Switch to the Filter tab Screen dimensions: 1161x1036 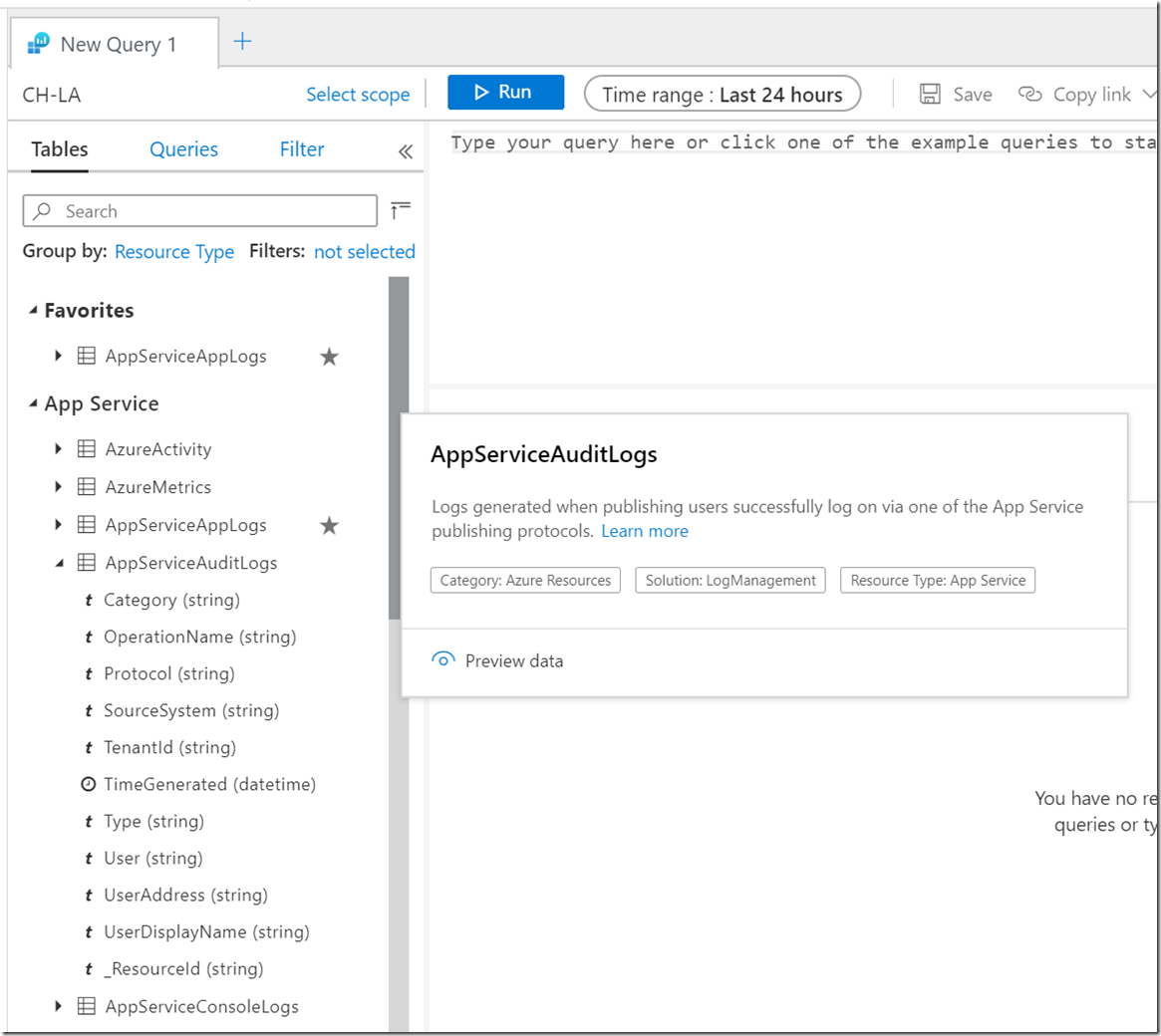click(302, 149)
